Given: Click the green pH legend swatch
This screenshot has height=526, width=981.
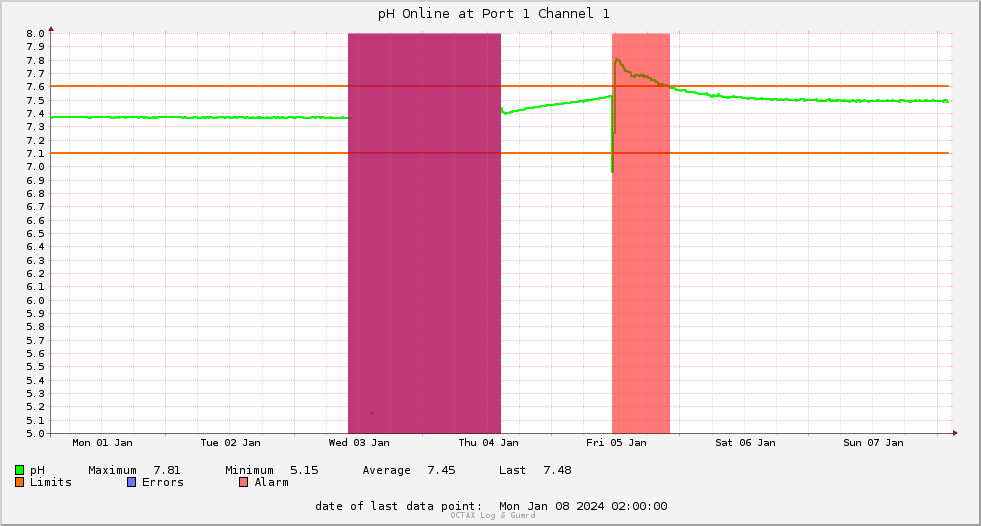Looking at the screenshot, I should [x=19, y=470].
